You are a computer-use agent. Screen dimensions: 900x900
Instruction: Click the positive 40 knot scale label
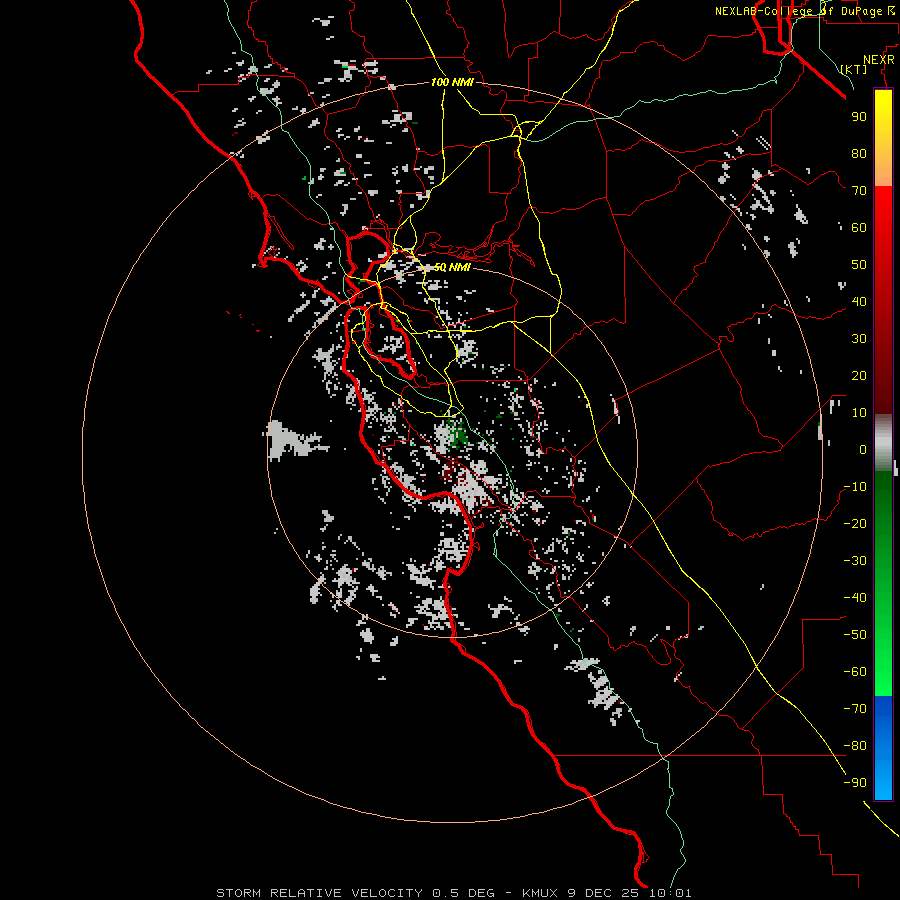(x=859, y=301)
